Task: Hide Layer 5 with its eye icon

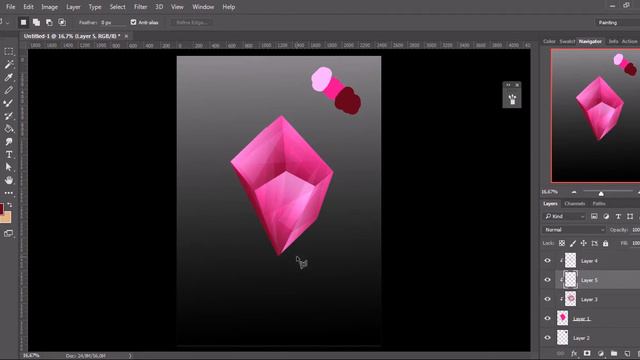Action: (x=548, y=280)
